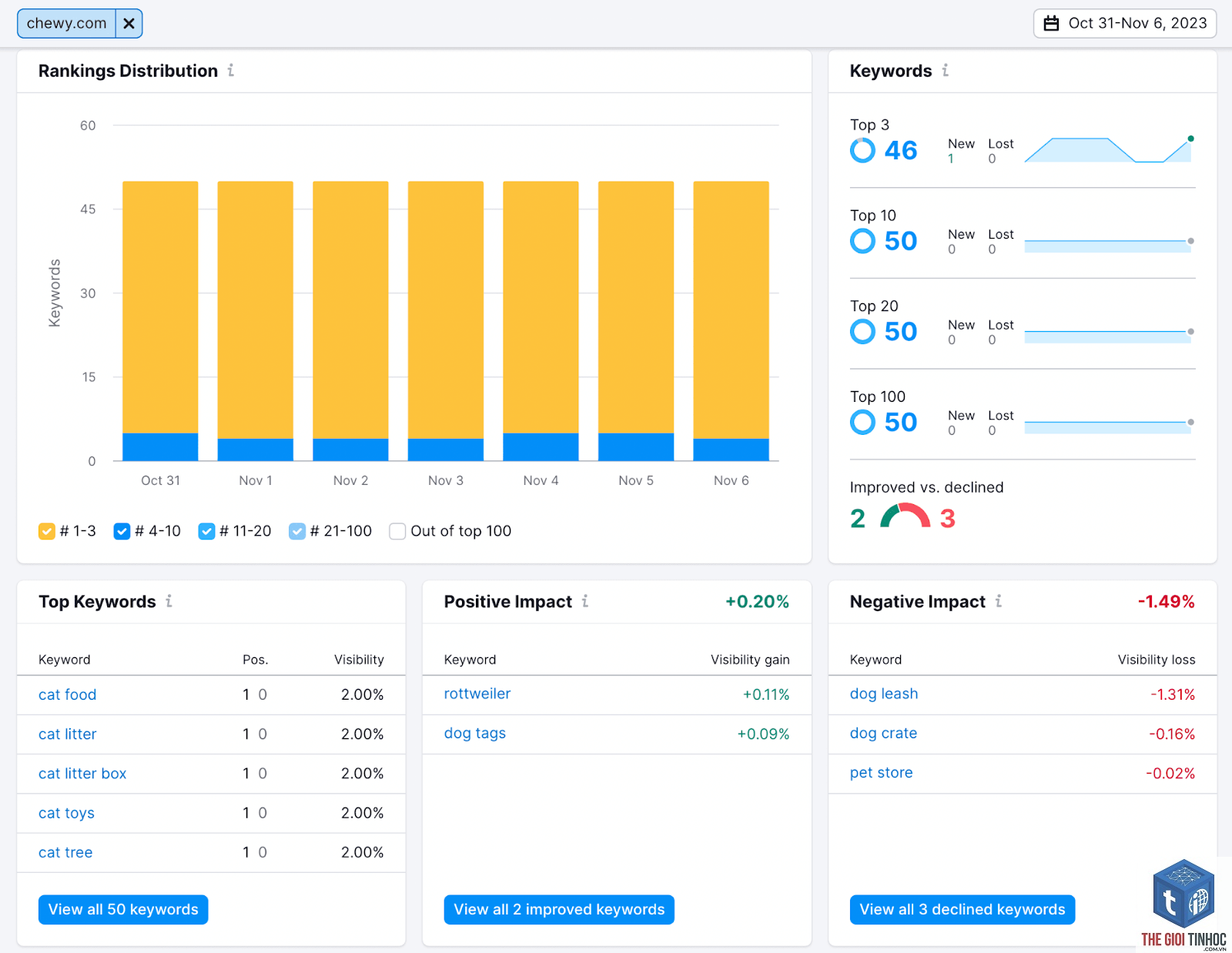Open the Oct 31-Nov 6, 2023 date picker

tap(1125, 24)
